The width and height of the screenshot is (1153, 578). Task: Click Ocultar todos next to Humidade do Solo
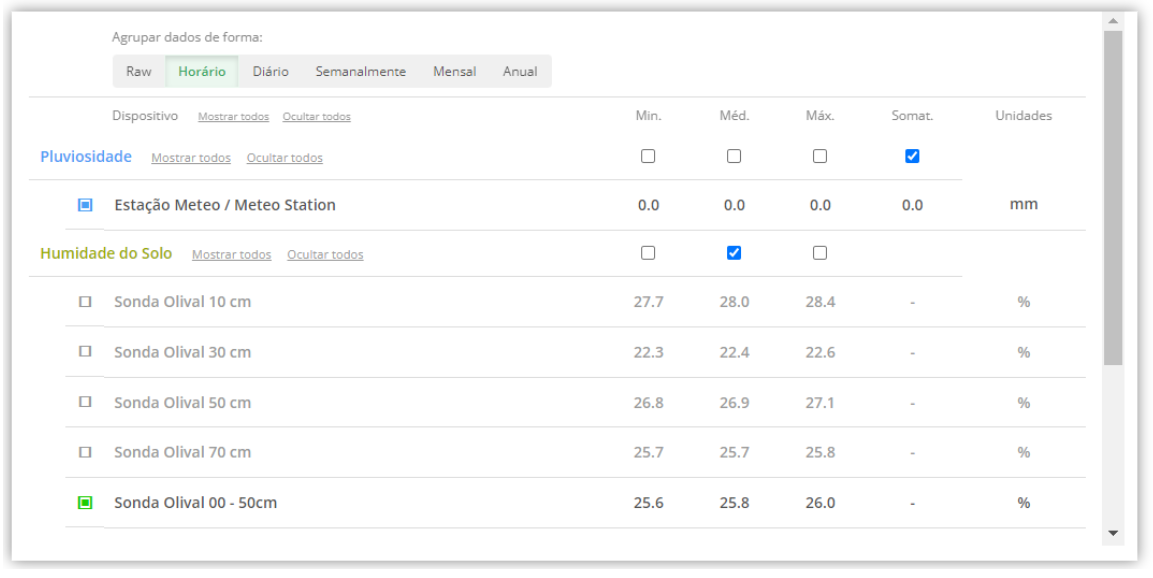pyautogui.click(x=325, y=254)
